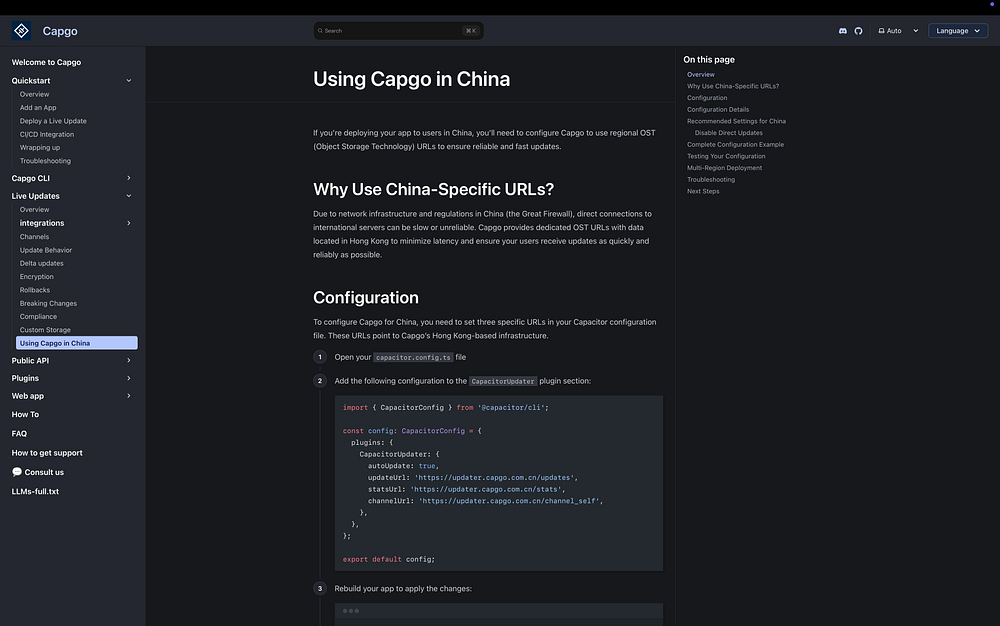Expand the Public API section
This screenshot has height=626, width=1000.
tap(129, 360)
